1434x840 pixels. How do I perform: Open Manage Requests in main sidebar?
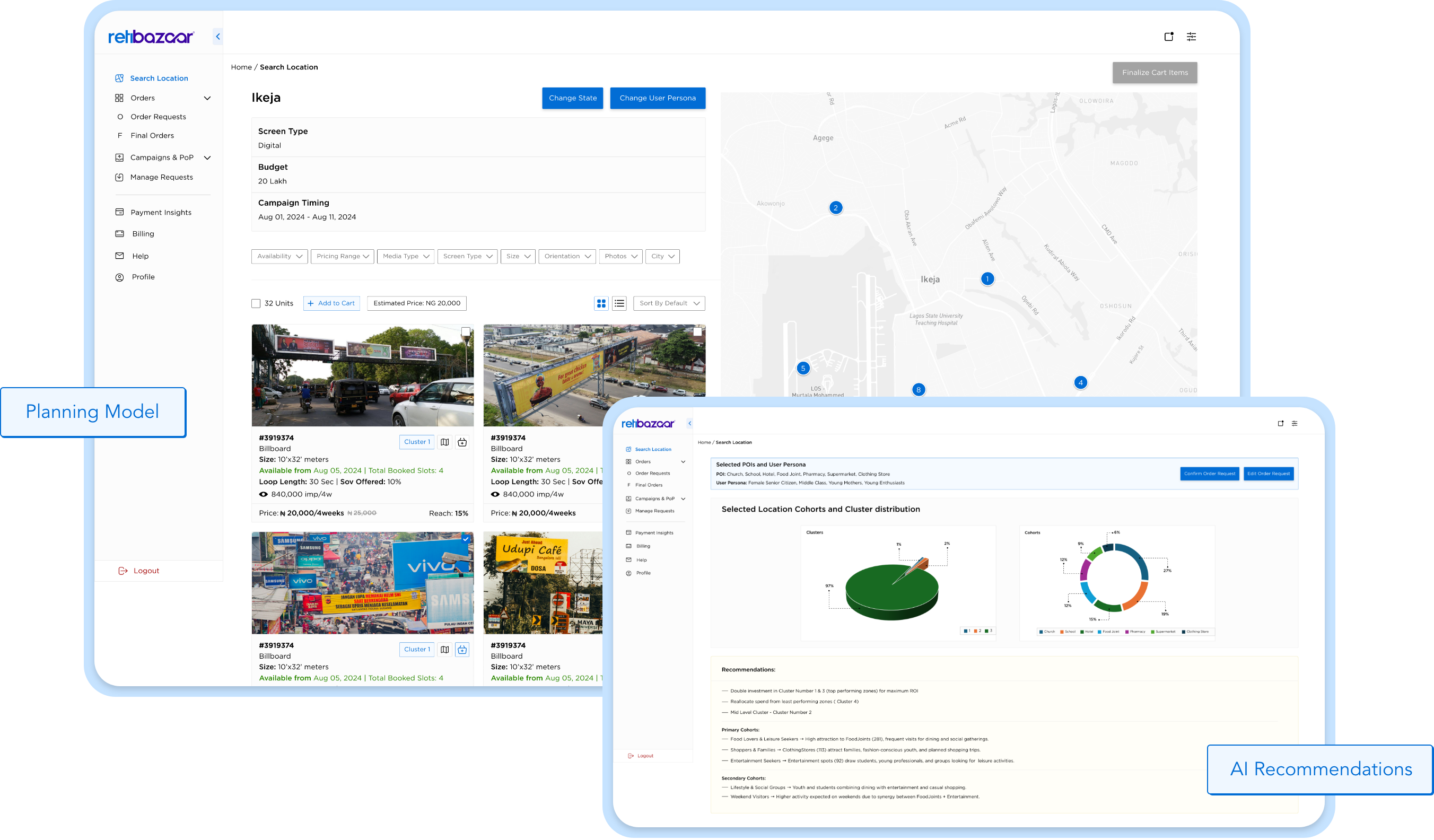coord(162,178)
